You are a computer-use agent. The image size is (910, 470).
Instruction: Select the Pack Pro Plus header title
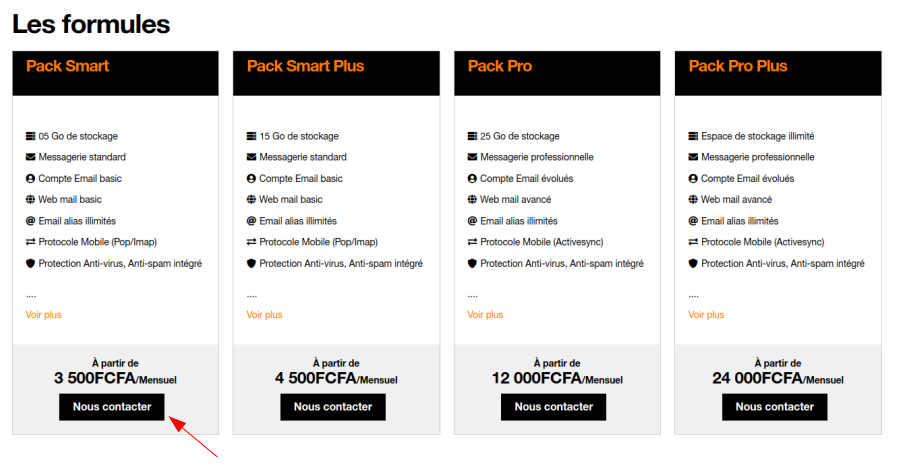click(738, 66)
